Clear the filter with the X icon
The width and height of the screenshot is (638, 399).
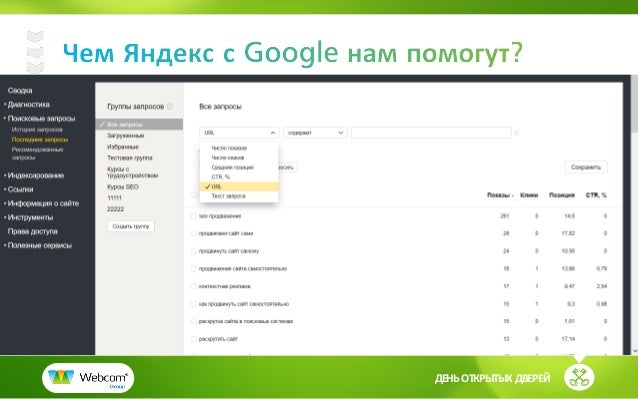click(x=516, y=133)
